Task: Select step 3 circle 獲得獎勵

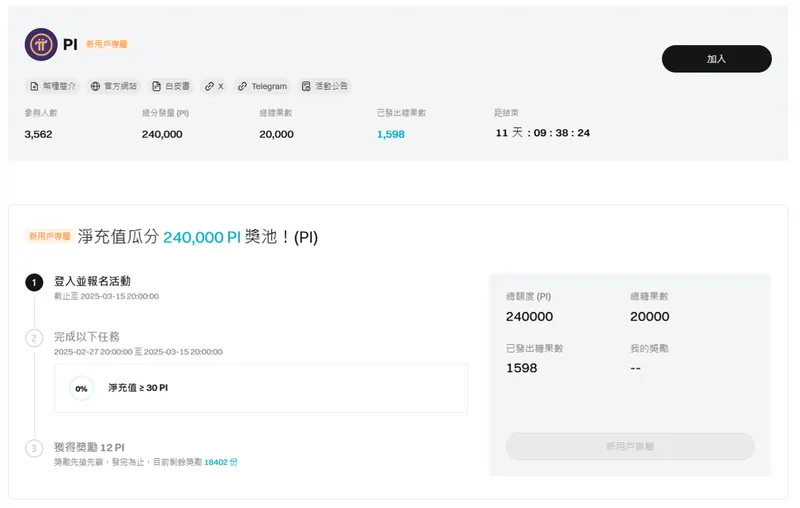Action: pos(34,448)
